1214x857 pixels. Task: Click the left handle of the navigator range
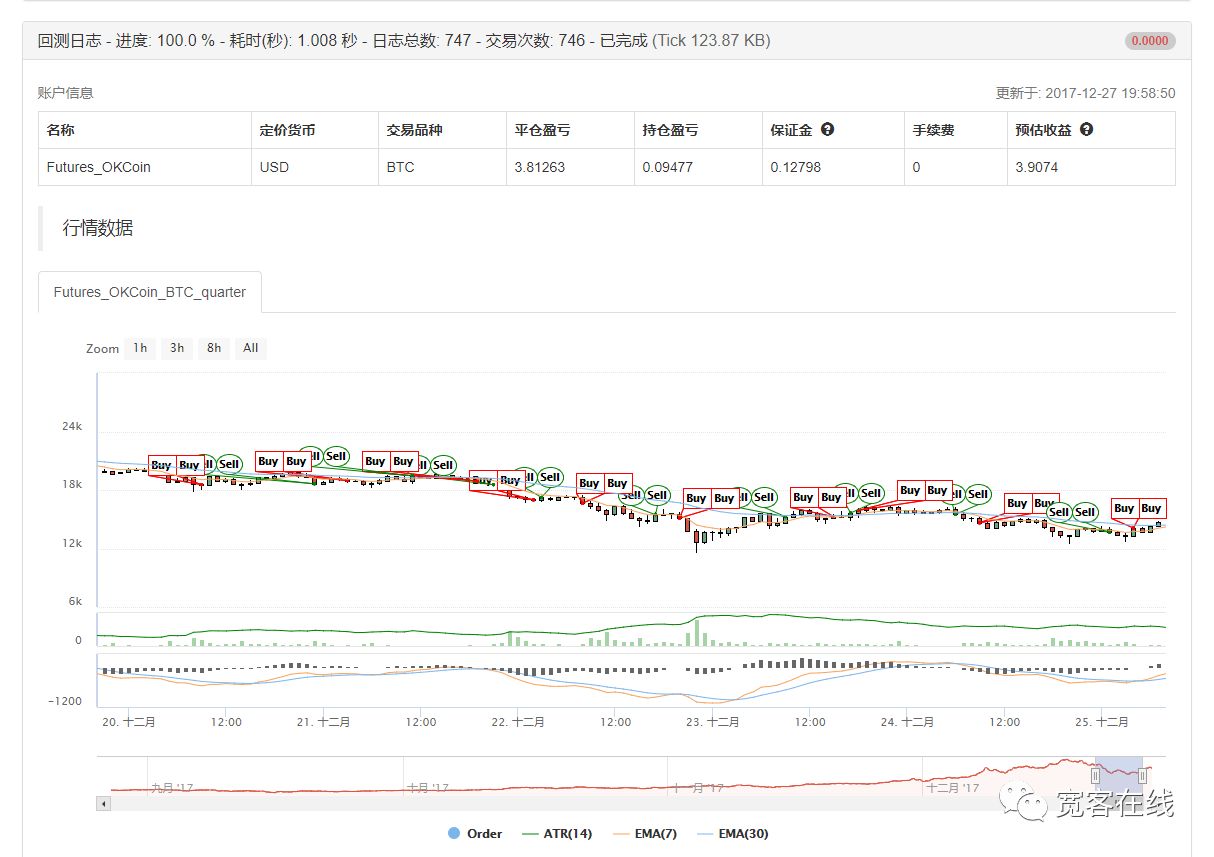(1096, 775)
